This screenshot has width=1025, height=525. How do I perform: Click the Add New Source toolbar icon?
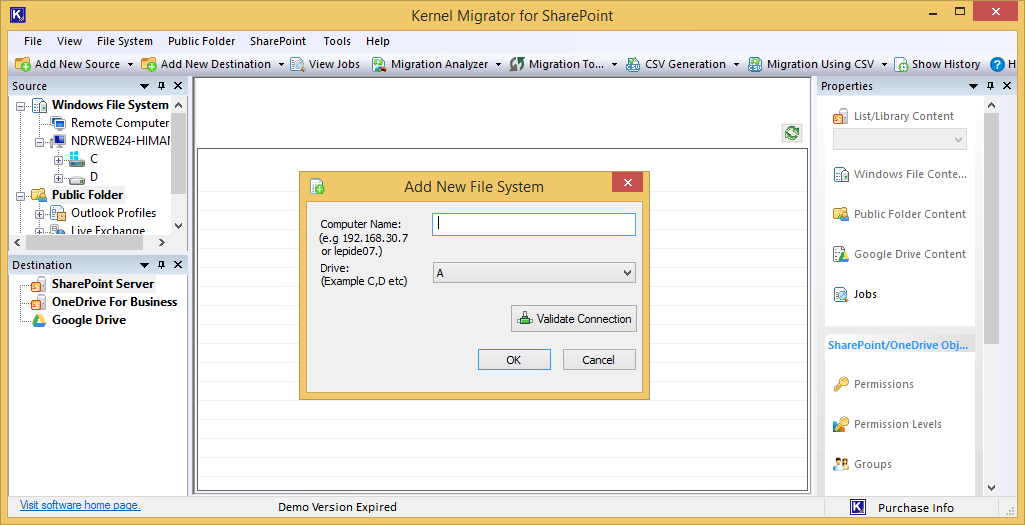[x=23, y=64]
